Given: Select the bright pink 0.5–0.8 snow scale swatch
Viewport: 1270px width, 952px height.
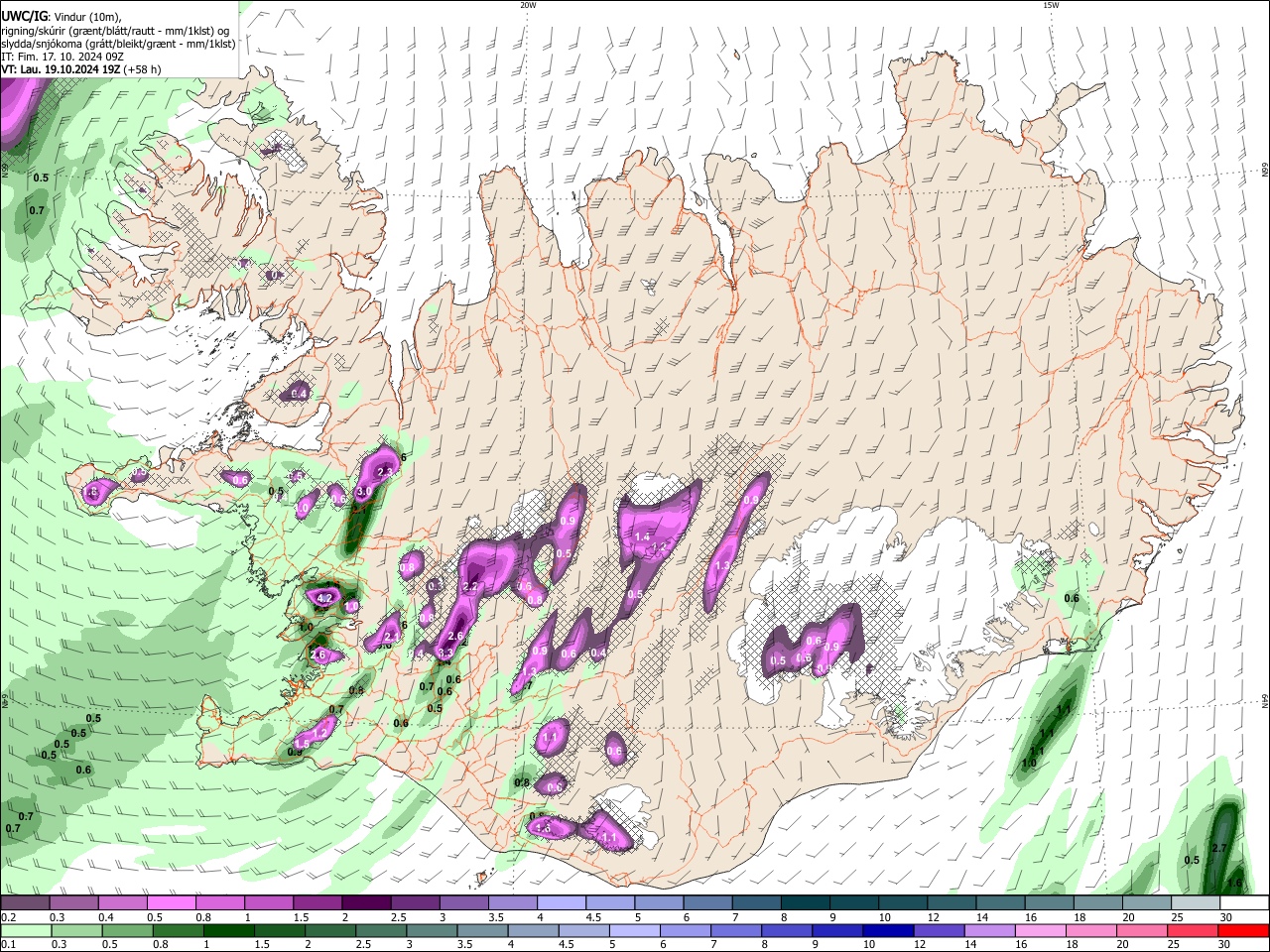Looking at the screenshot, I should 171,902.
